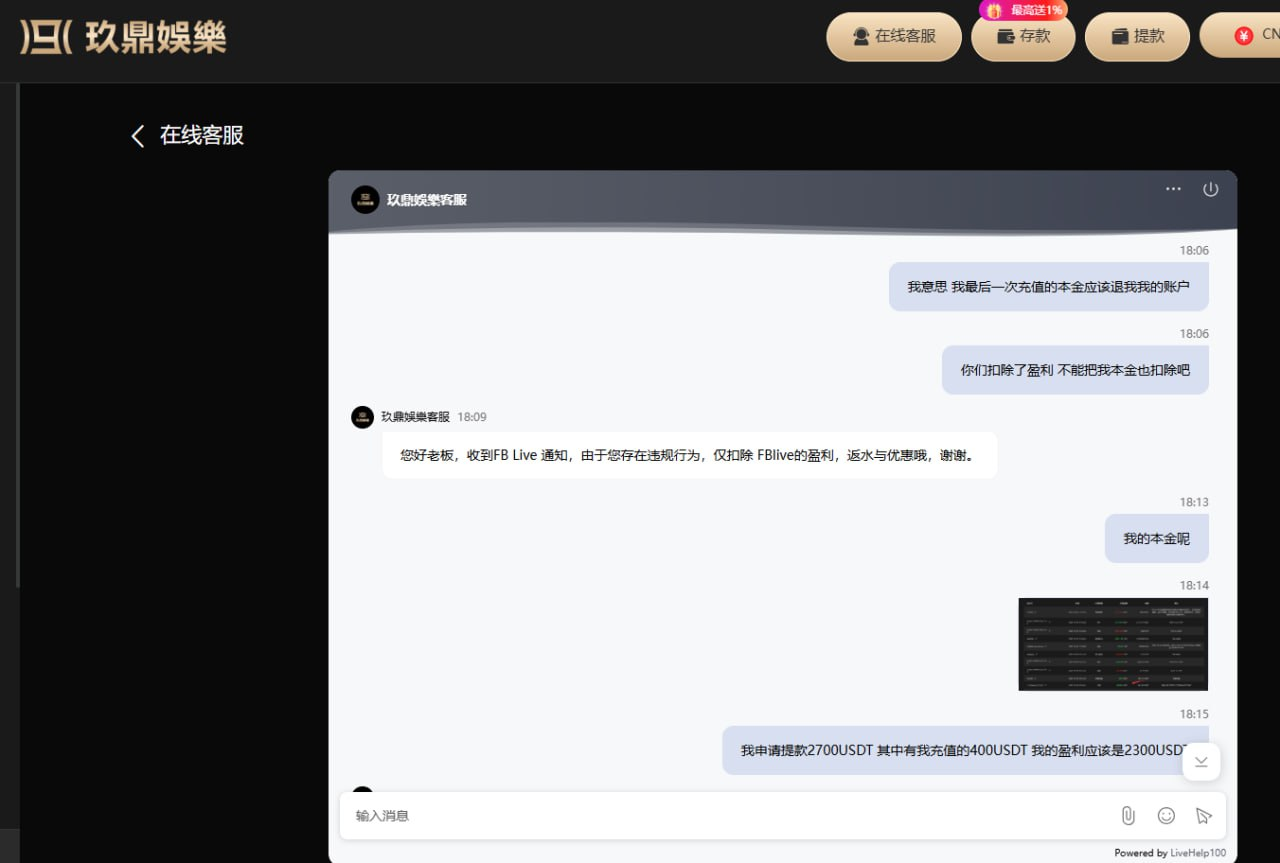Click the 最高送1% promotion badge
The width and height of the screenshot is (1280, 863).
coord(1023,10)
